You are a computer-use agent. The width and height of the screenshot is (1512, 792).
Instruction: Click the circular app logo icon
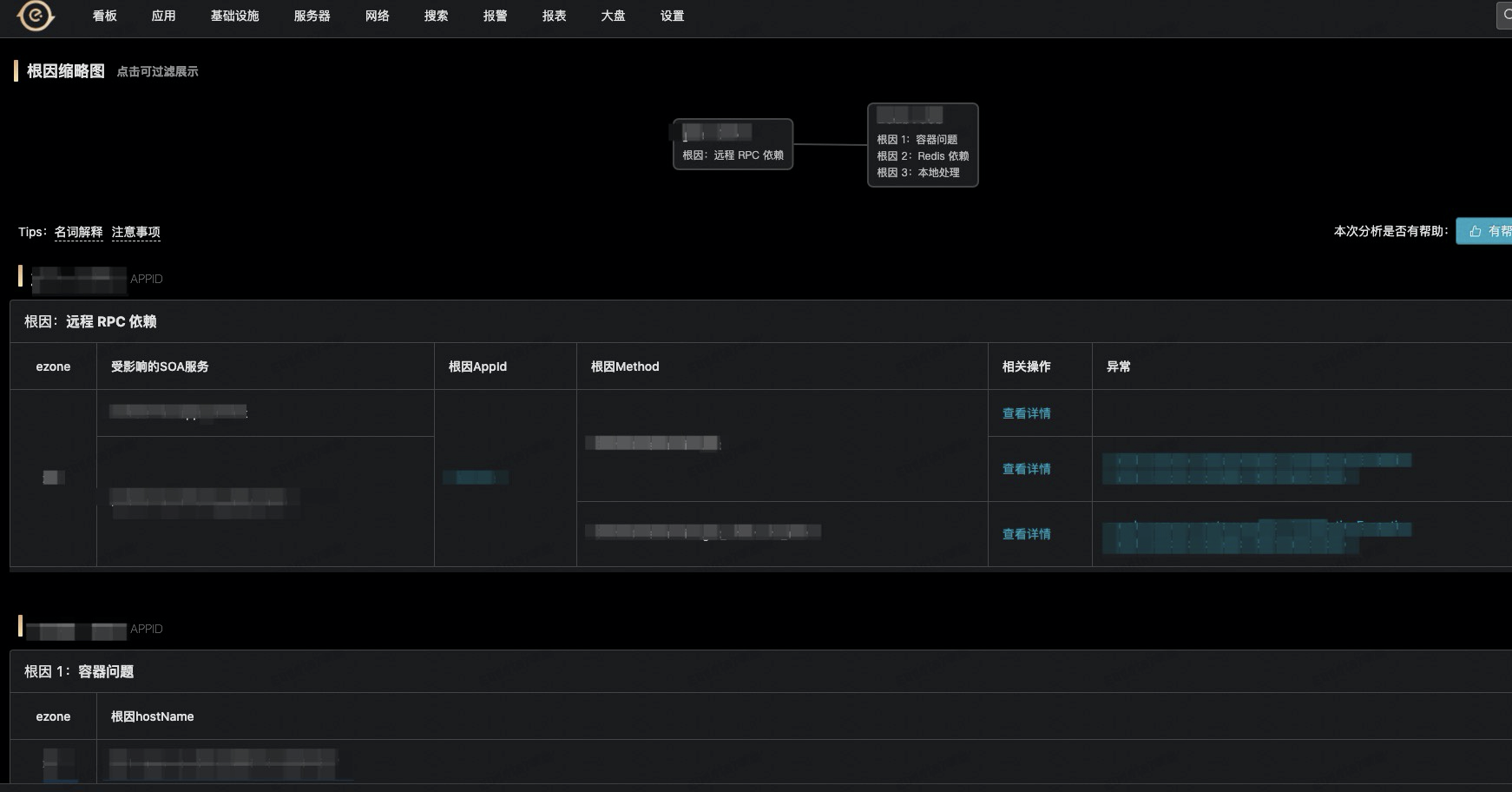pos(36,15)
